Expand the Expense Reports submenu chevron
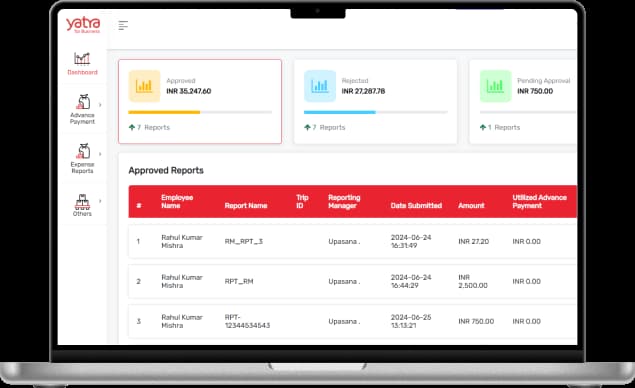Image resolution: width=635 pixels, height=388 pixels. [100, 154]
